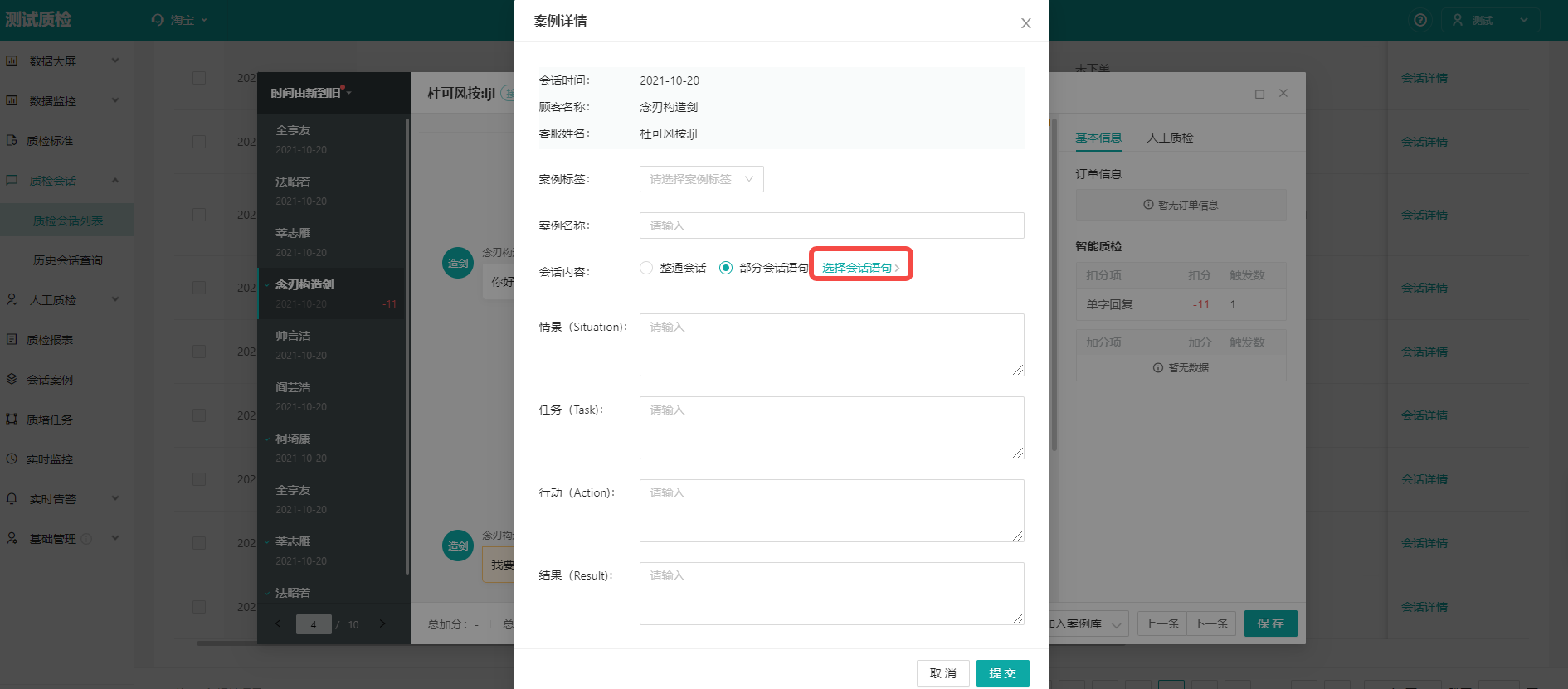Click the conversation detail vertical scrollbar
Viewport: 1568px width, 689px height.
coord(1054,284)
